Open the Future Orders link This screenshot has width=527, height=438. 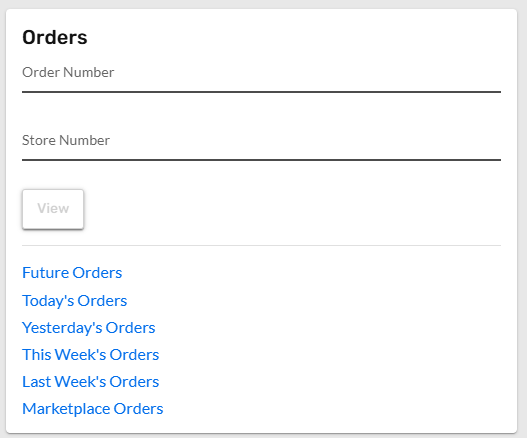(x=72, y=273)
